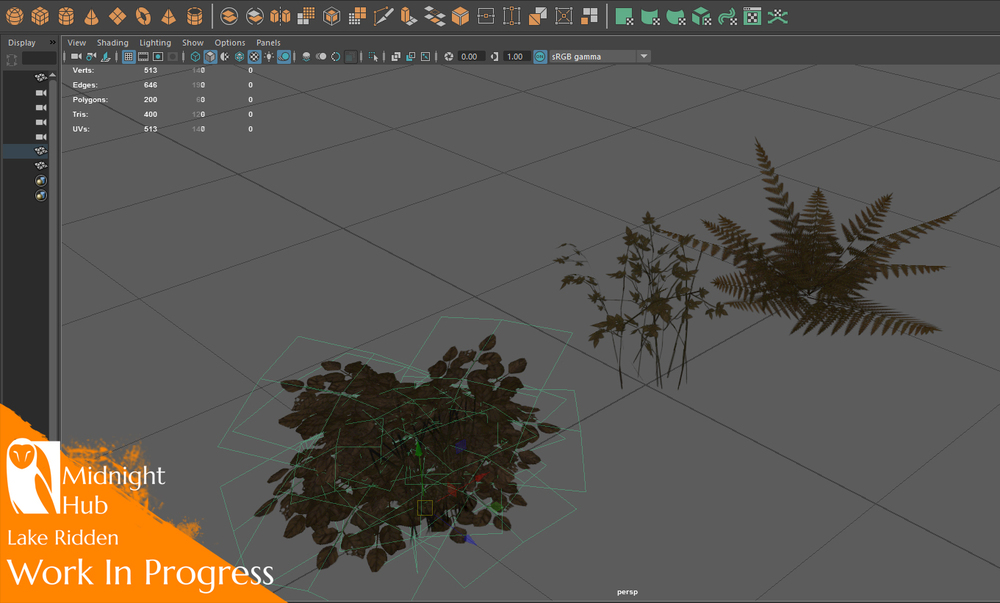Open the Shading menu
The height and width of the screenshot is (603, 1000).
pos(112,43)
